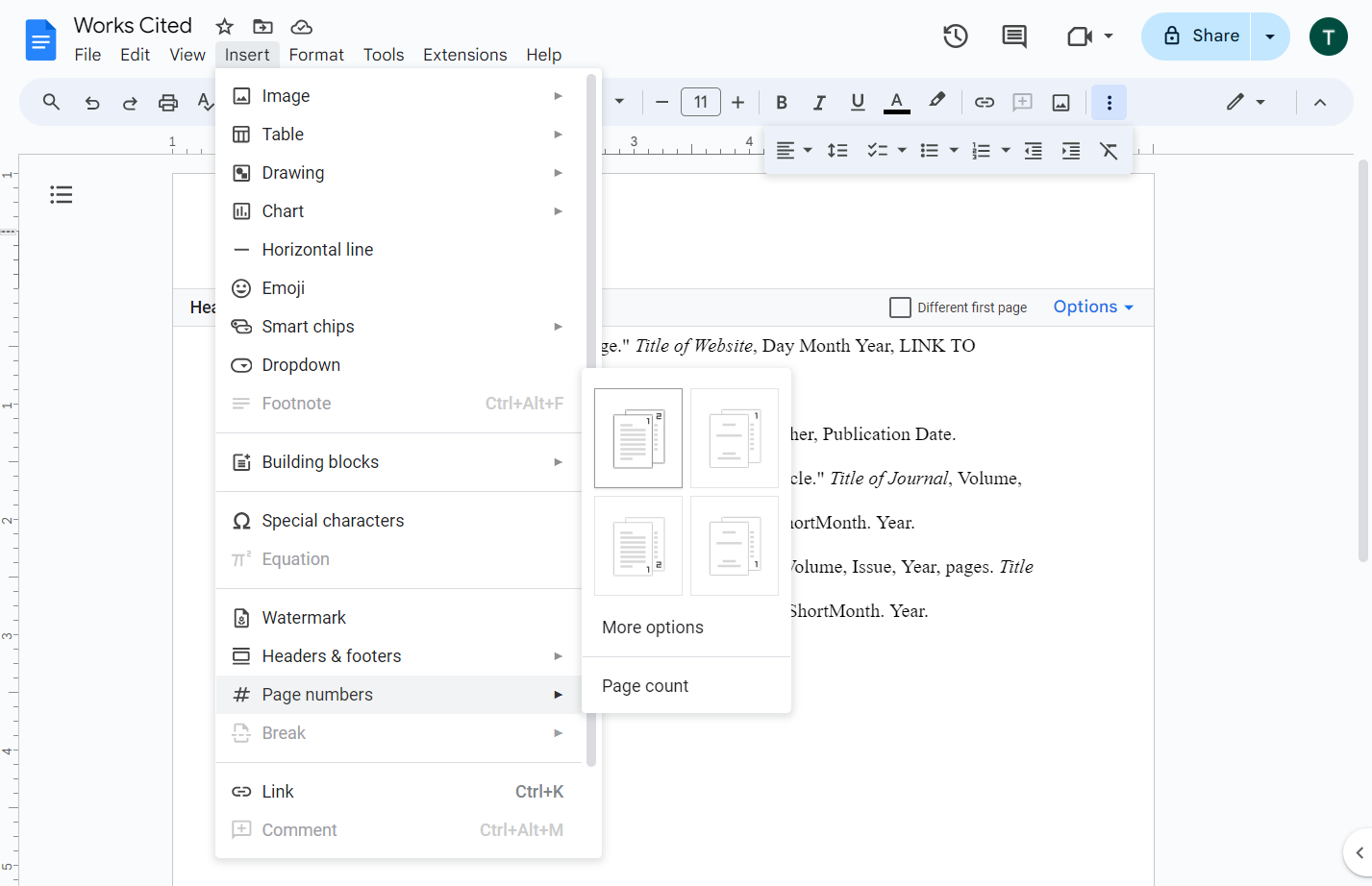The image size is (1372, 886).
Task: Open version history clock icon
Action: point(955,37)
